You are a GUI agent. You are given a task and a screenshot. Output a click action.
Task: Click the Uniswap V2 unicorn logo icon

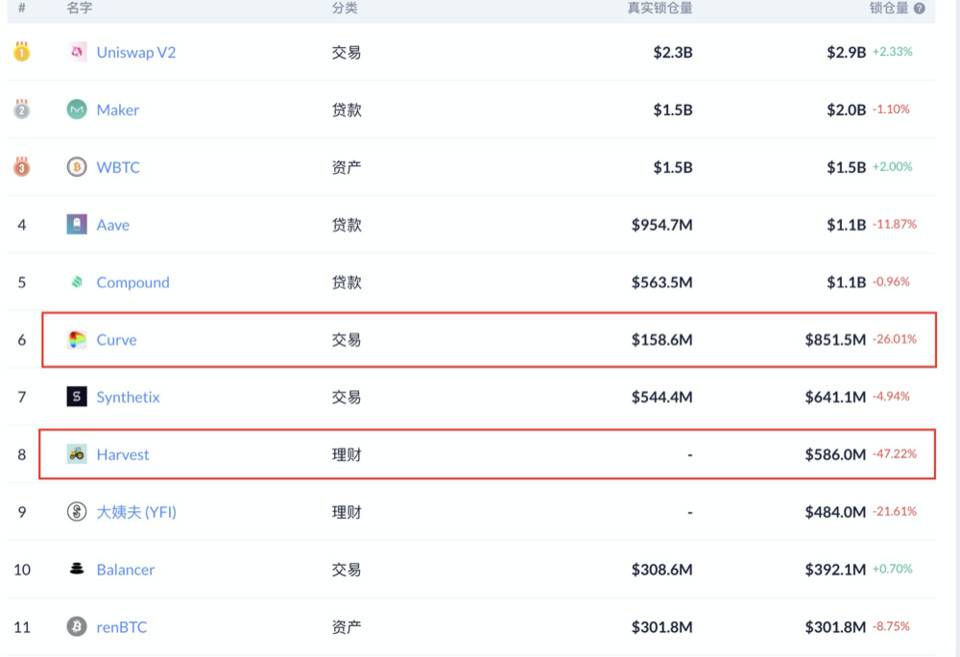click(77, 52)
